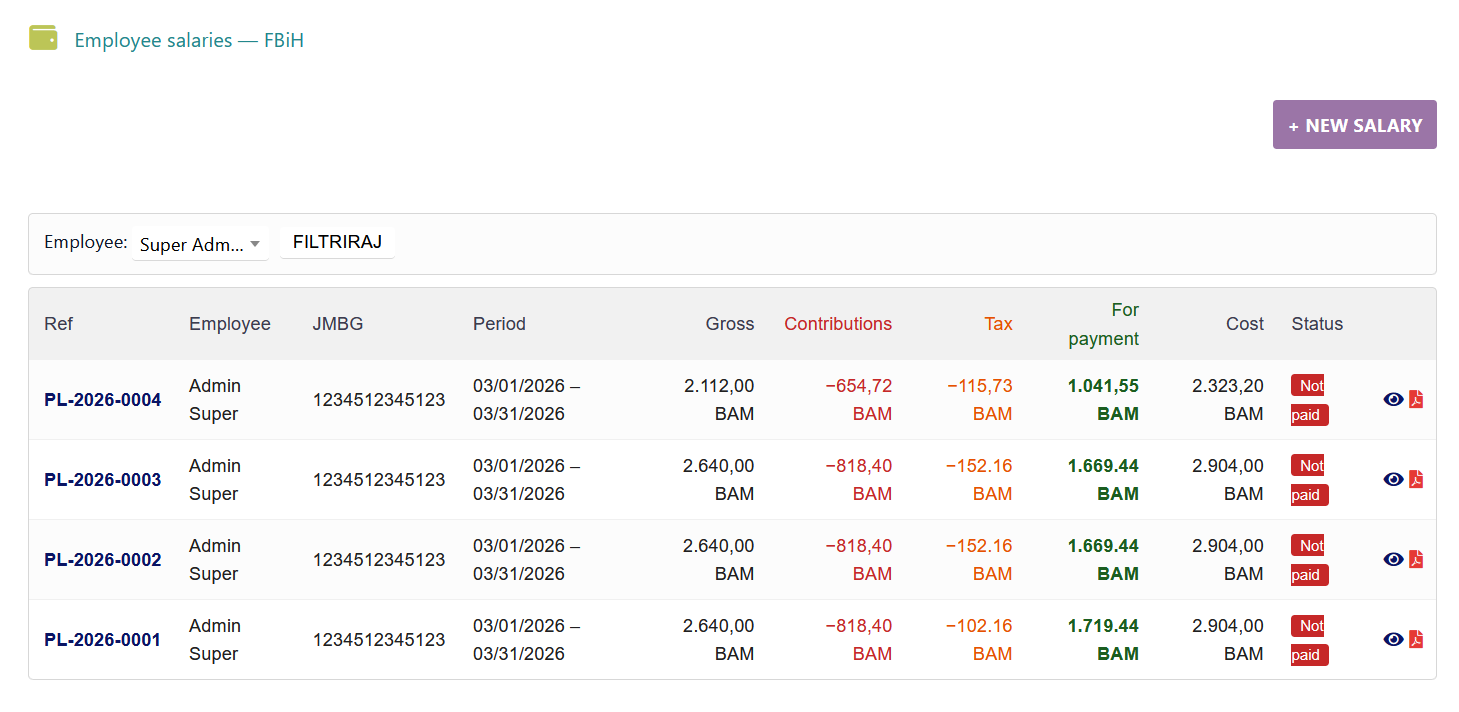
Task: Click the Gross column header
Action: pos(730,324)
